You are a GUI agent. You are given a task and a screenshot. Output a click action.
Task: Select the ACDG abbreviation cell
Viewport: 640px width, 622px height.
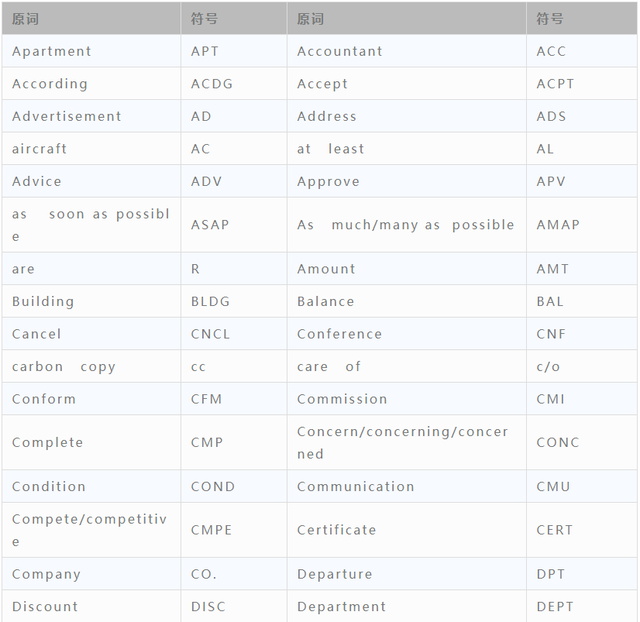[212, 84]
